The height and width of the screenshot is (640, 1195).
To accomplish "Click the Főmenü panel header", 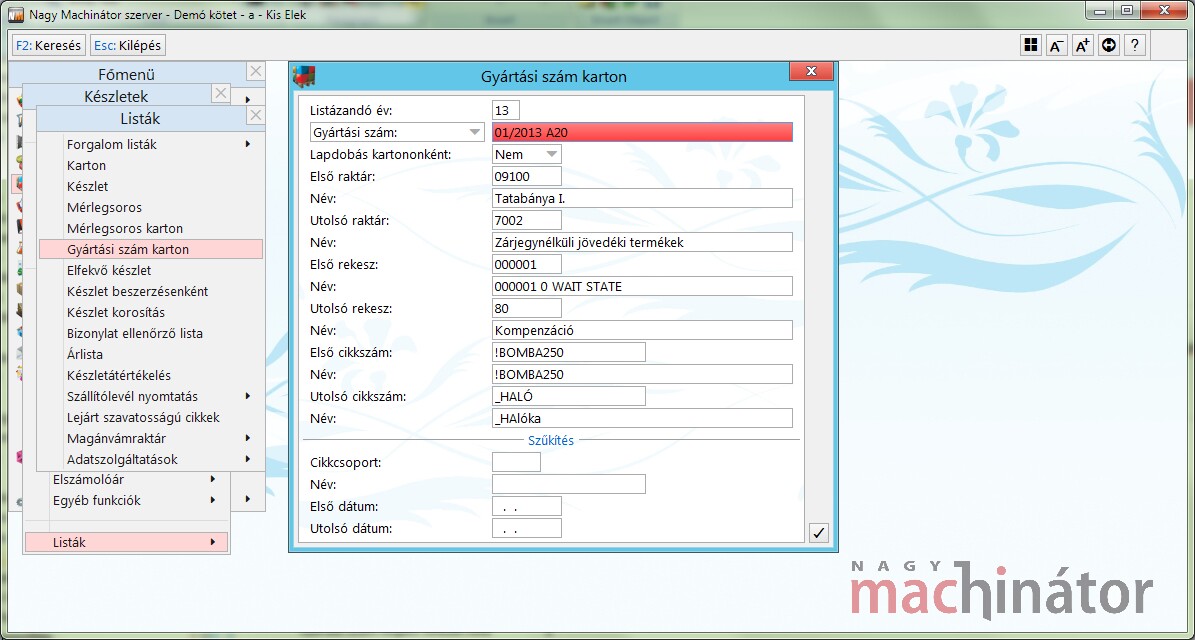I will 127,74.
